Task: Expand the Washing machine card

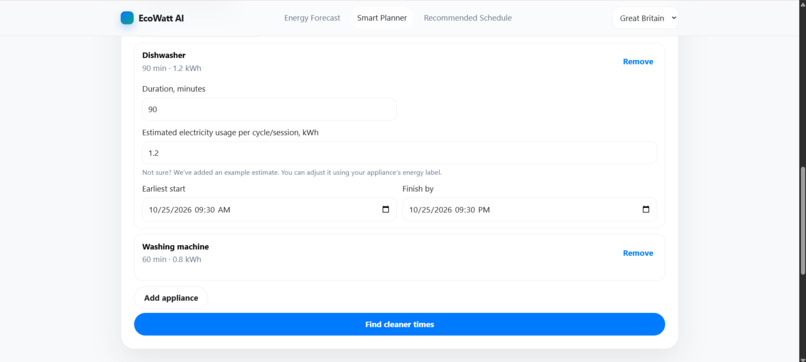Action: click(399, 257)
